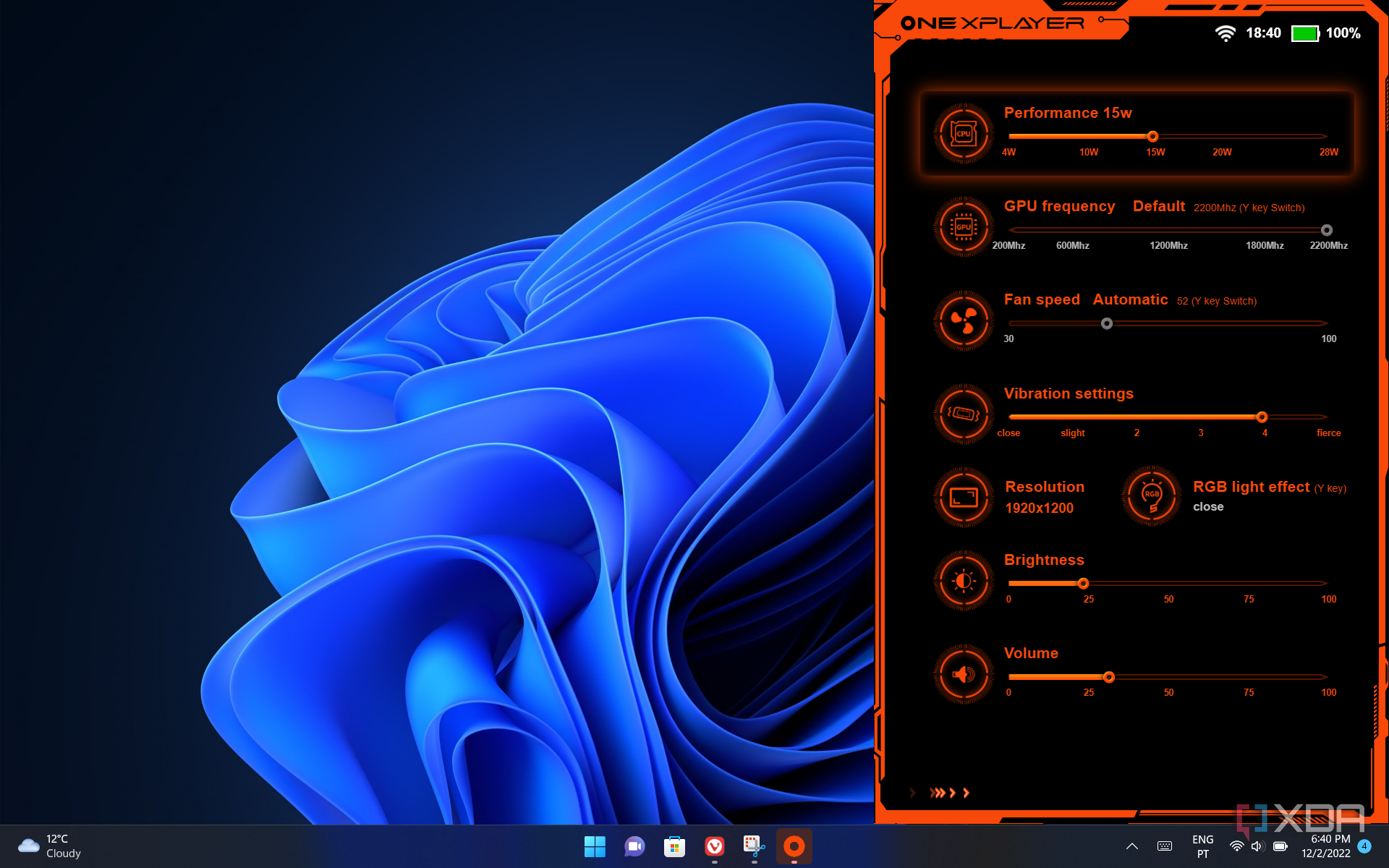The height and width of the screenshot is (868, 1389).
Task: Click the GPU frequency icon
Action: 963,227
